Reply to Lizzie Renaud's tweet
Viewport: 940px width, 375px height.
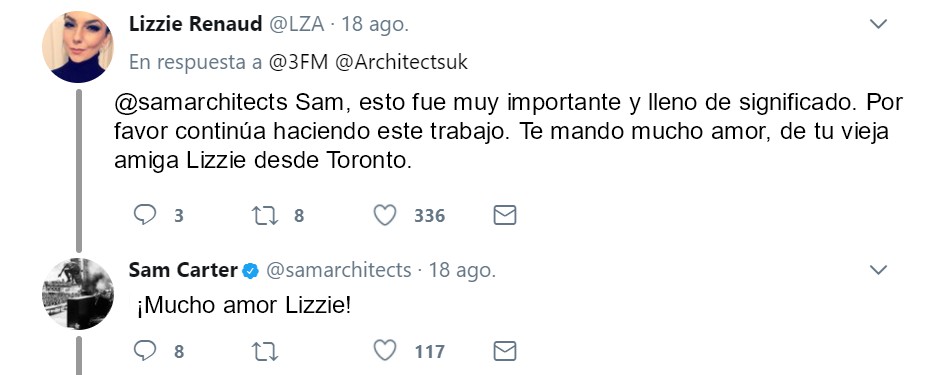(x=144, y=215)
